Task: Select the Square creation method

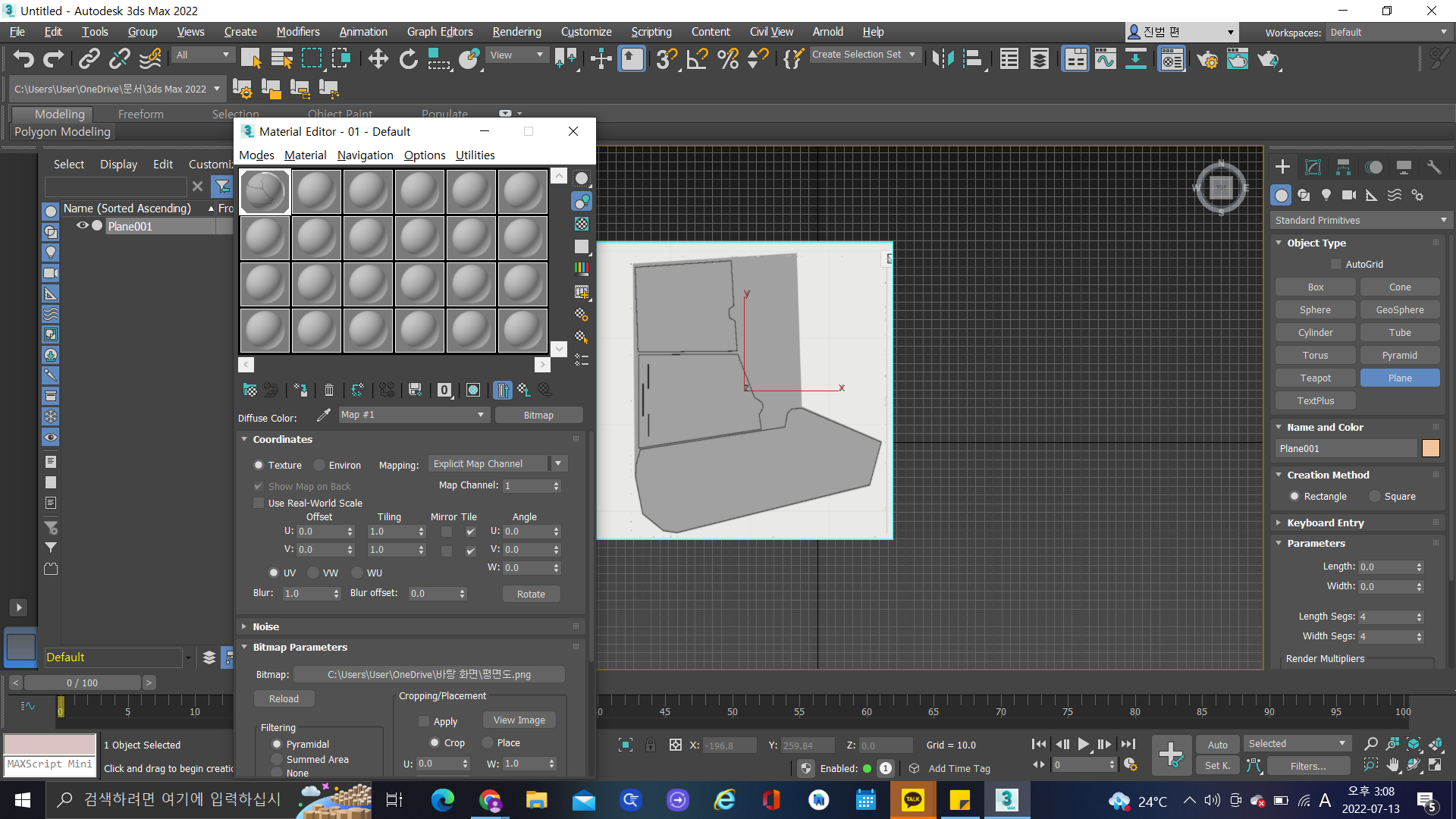Action: pyautogui.click(x=1375, y=496)
